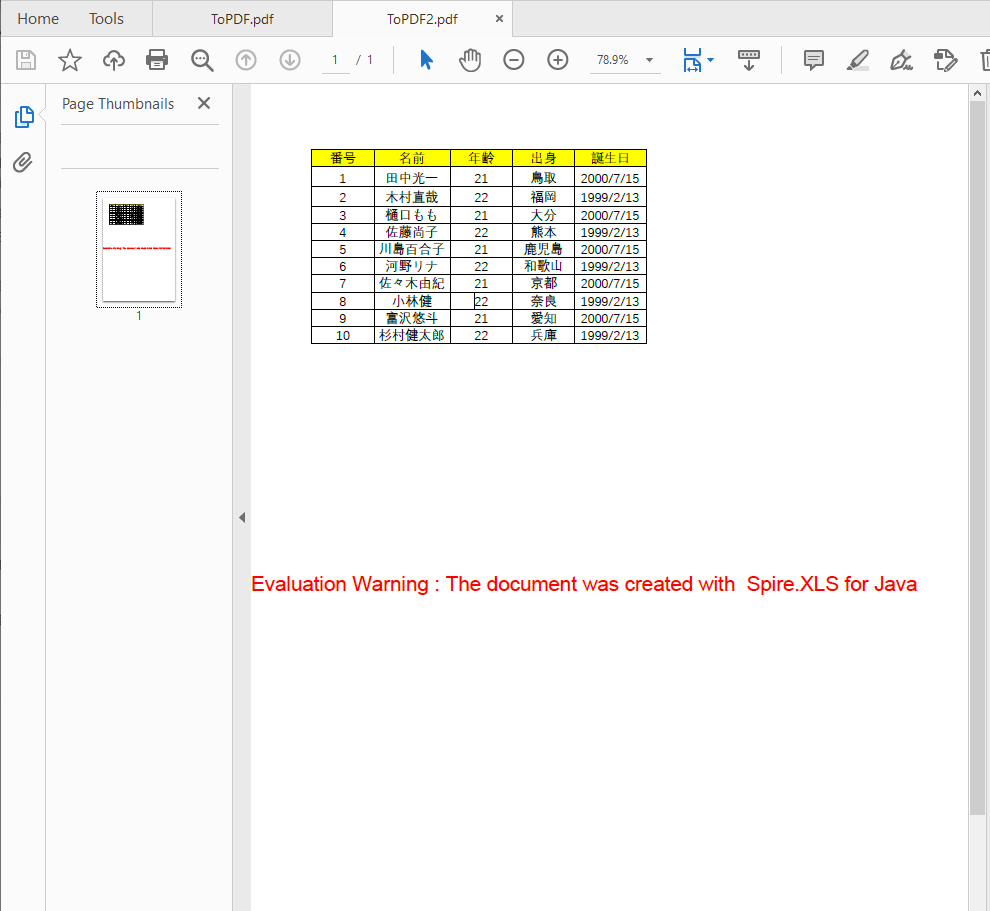Toggle the Page Thumbnails sidebar icon
The image size is (990, 911).
tap(23, 117)
